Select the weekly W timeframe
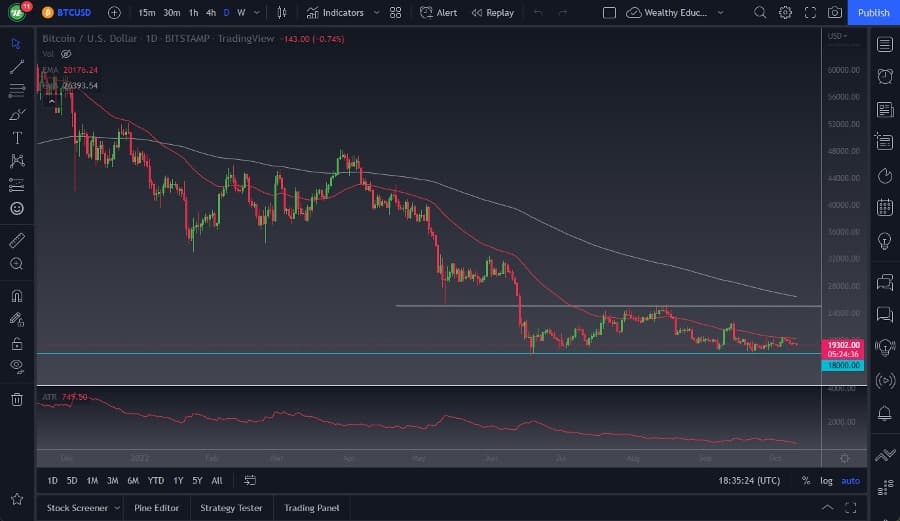900x521 pixels. (x=241, y=13)
